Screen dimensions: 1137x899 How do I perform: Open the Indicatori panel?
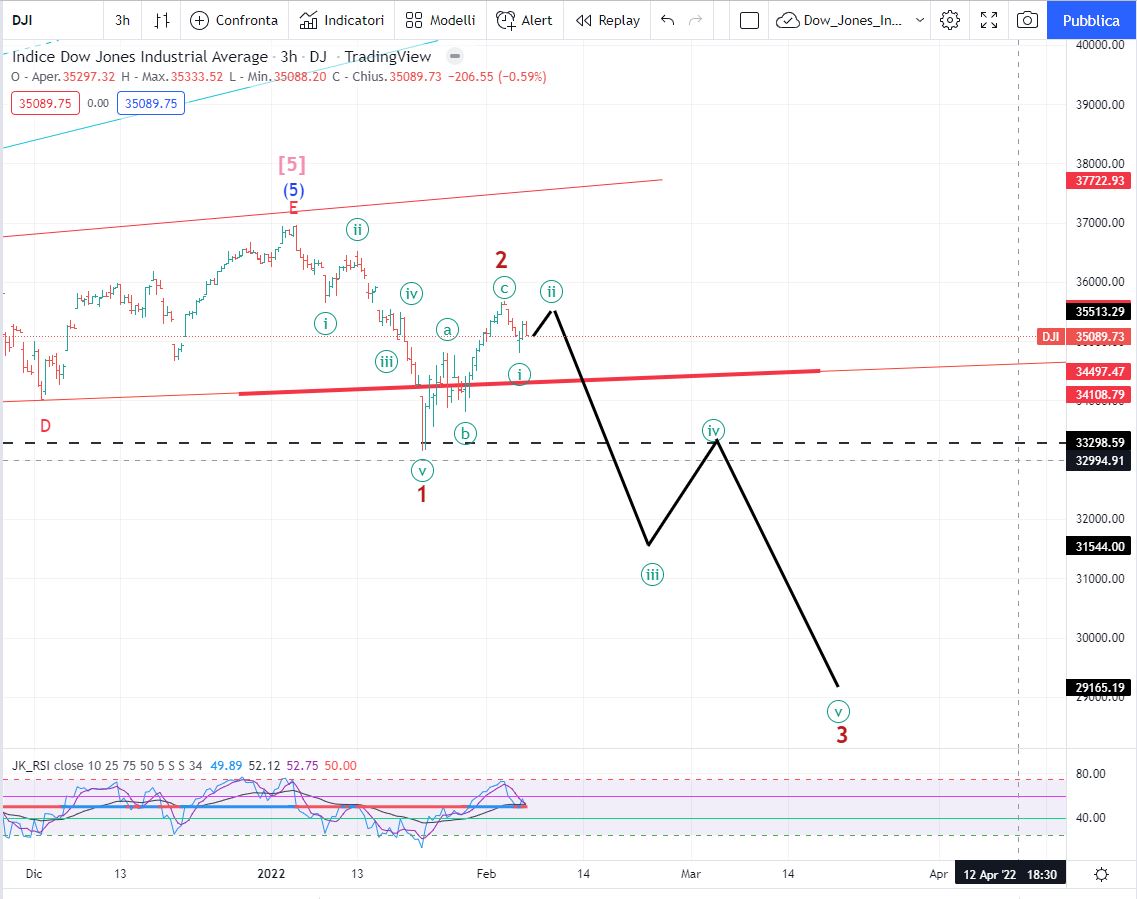(342, 20)
